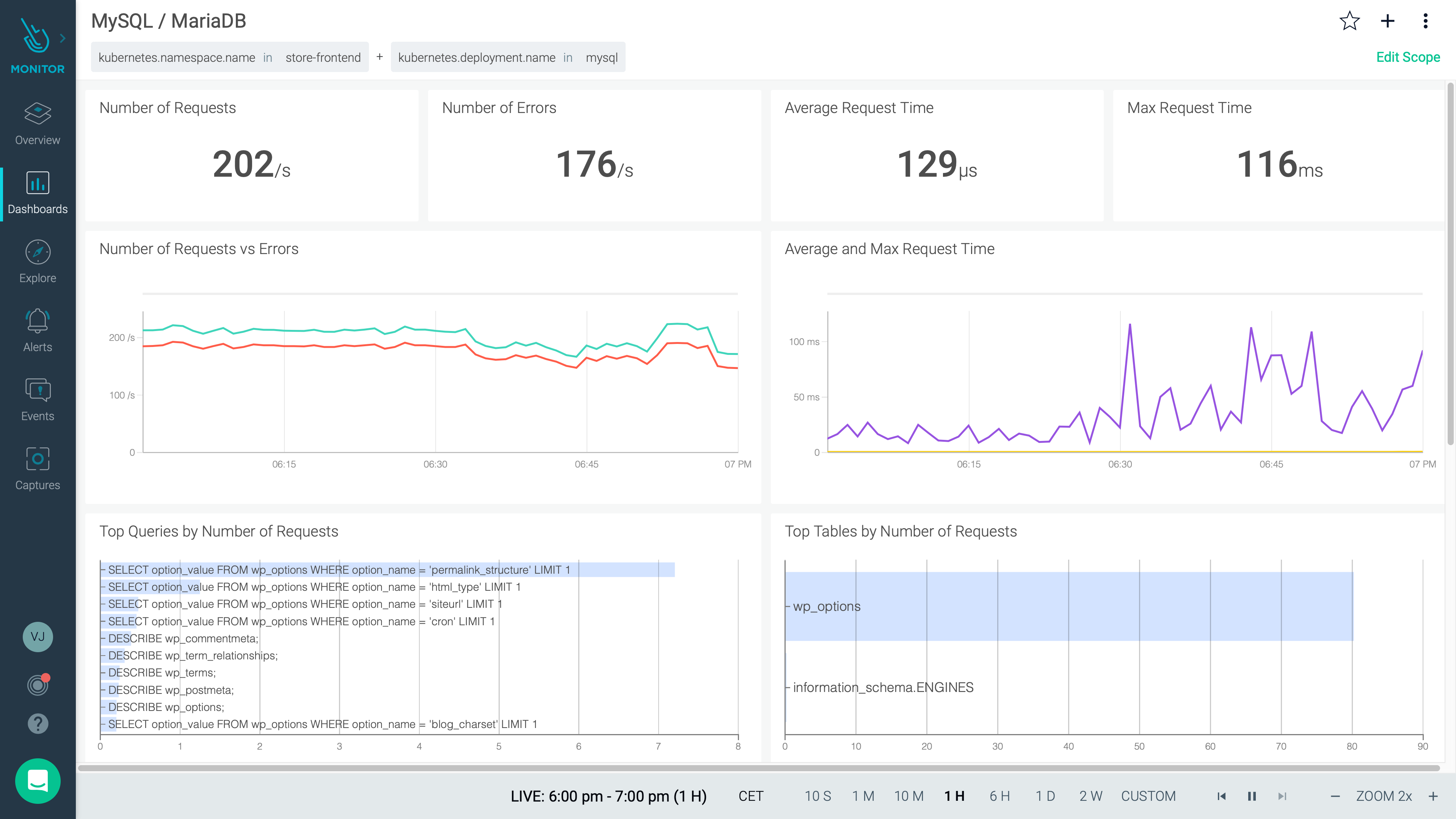Viewport: 1456px width, 819px height.
Task: Open the three-dot dashboard menu
Action: pyautogui.click(x=1425, y=22)
